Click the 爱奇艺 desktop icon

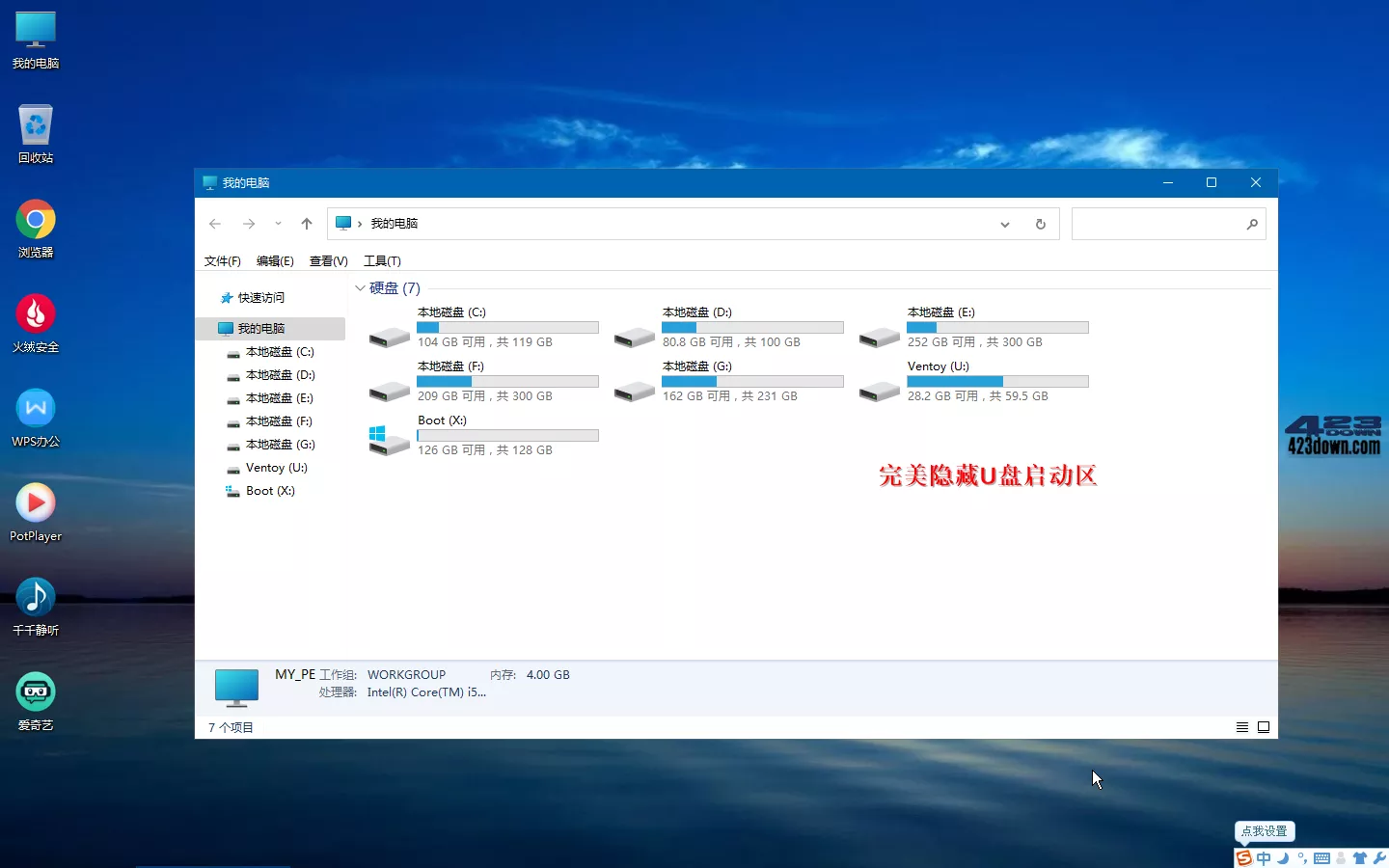[36, 693]
